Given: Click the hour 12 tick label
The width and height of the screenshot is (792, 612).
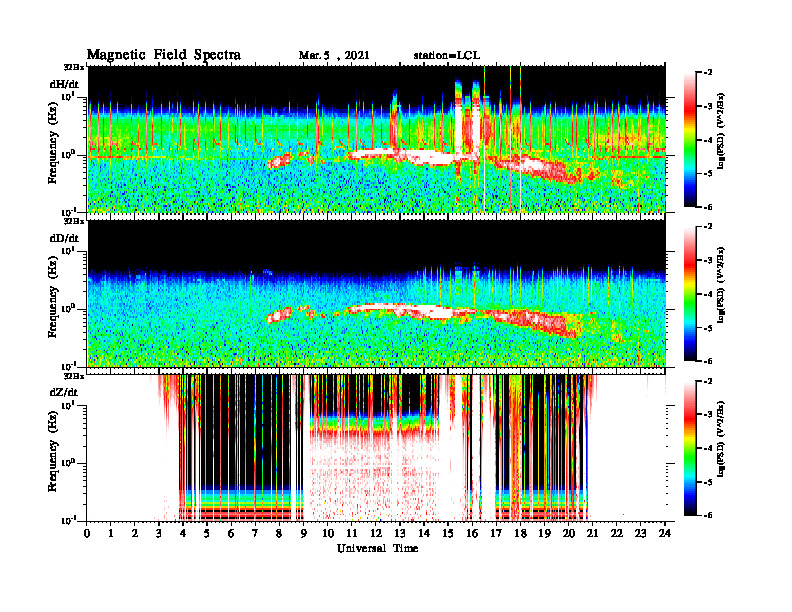Looking at the screenshot, I should point(376,533).
